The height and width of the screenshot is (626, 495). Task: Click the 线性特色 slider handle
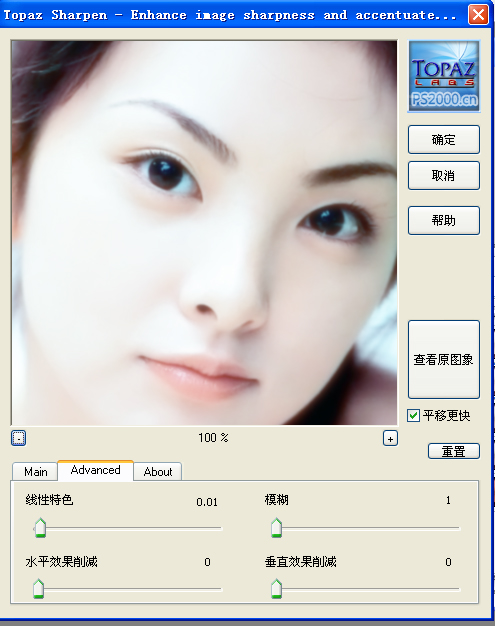[40, 527]
